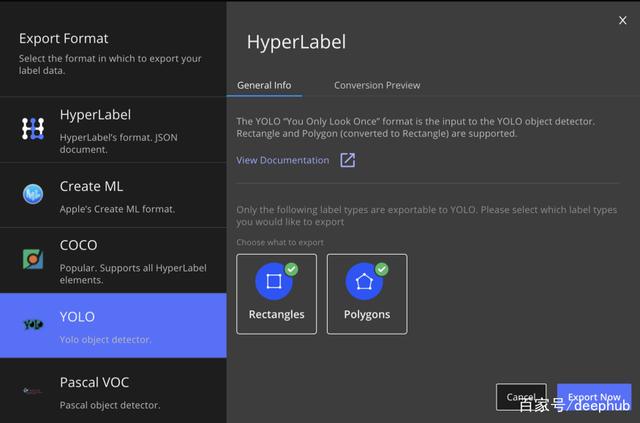Click the Cancel button
The width and height of the screenshot is (640, 423).
point(521,397)
